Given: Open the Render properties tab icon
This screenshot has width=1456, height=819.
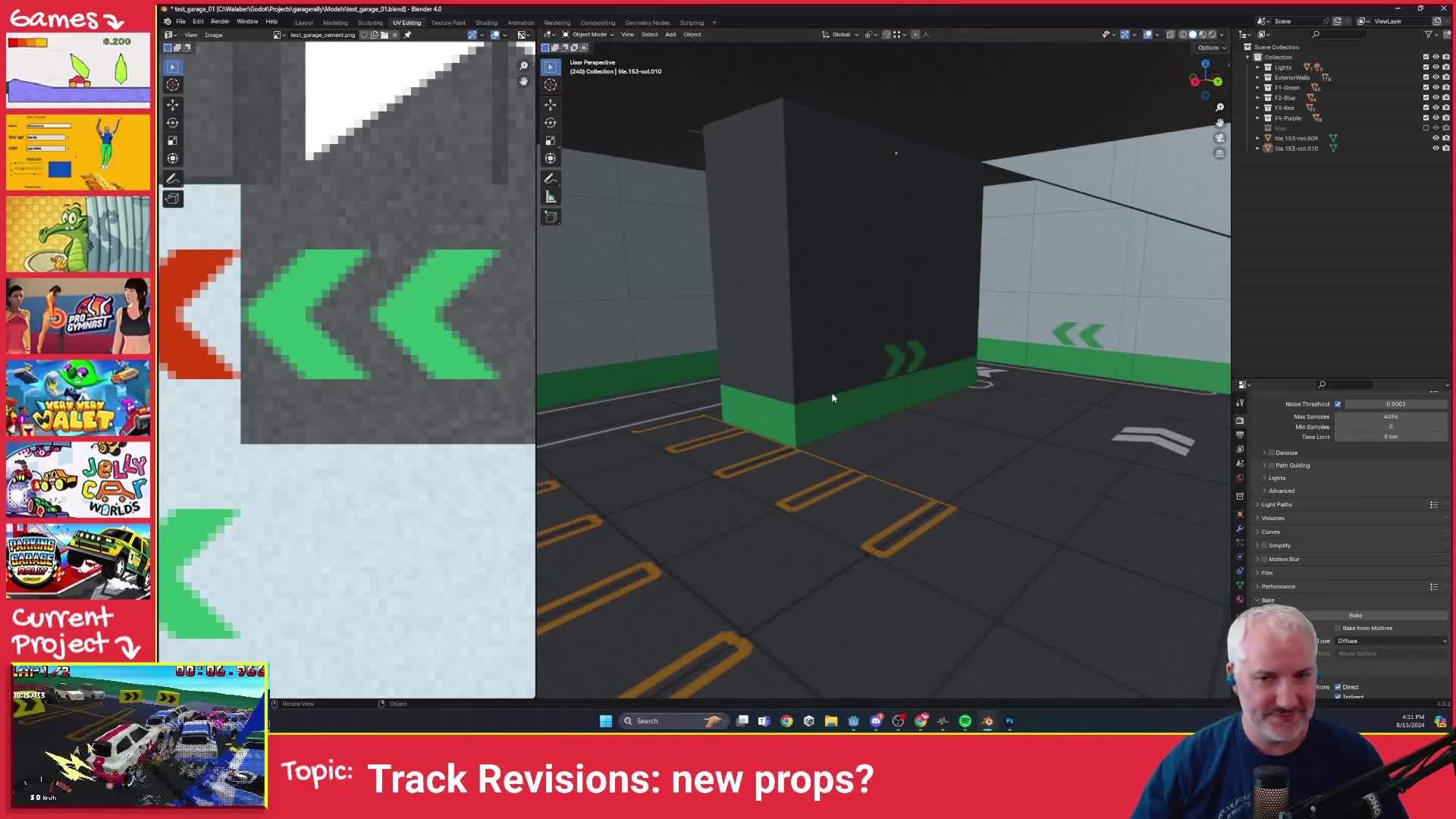Looking at the screenshot, I should (1240, 420).
